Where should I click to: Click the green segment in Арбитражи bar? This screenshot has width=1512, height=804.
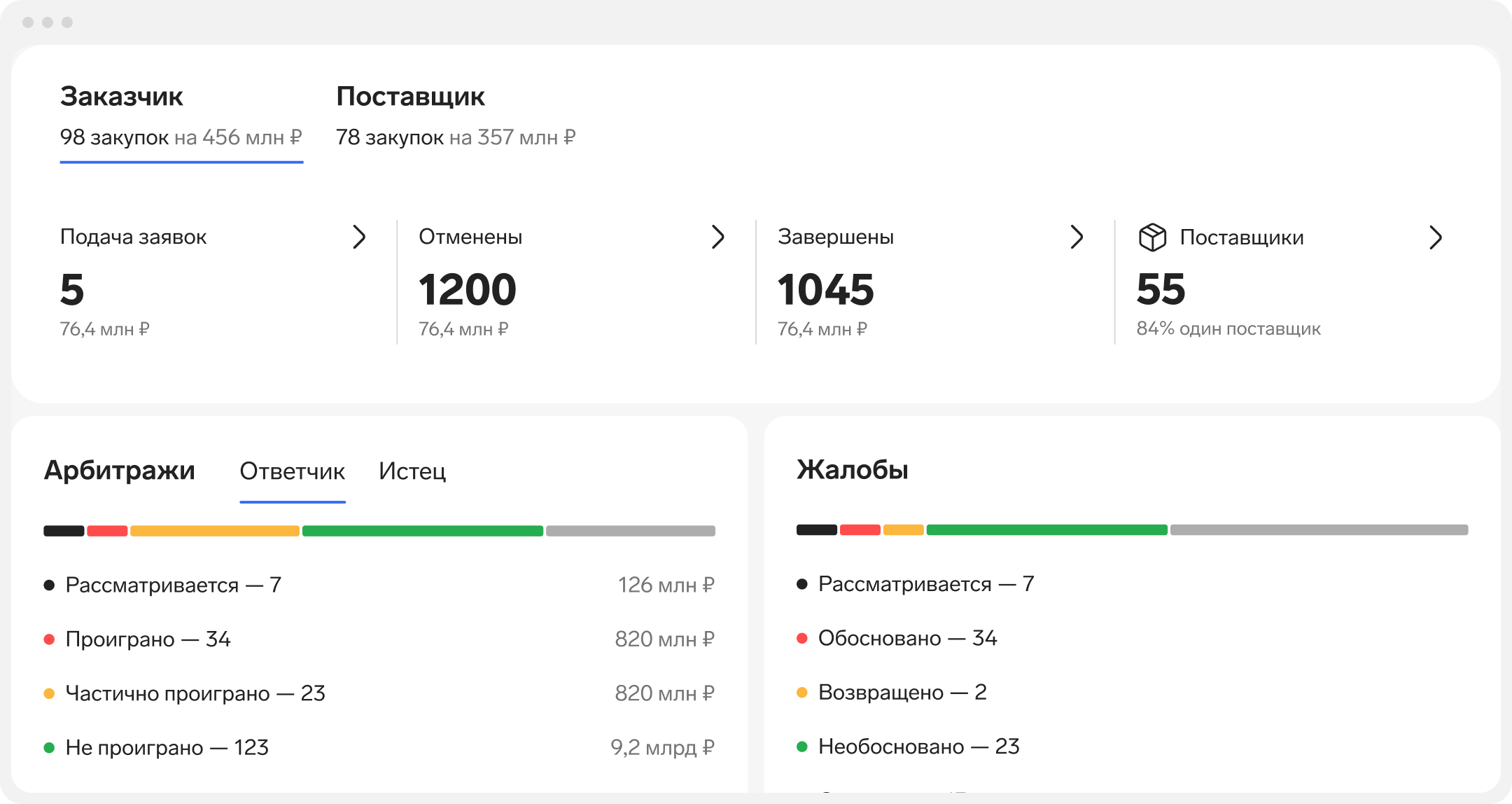coord(422,531)
